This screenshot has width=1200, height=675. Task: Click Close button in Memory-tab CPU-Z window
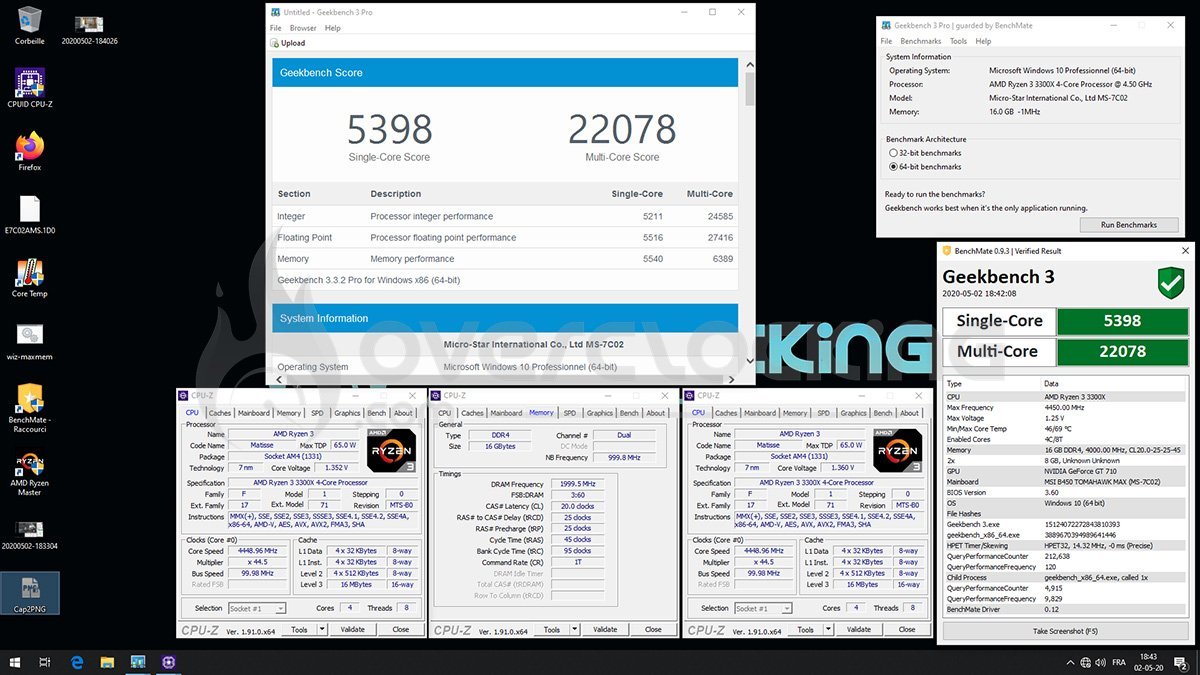coord(653,630)
